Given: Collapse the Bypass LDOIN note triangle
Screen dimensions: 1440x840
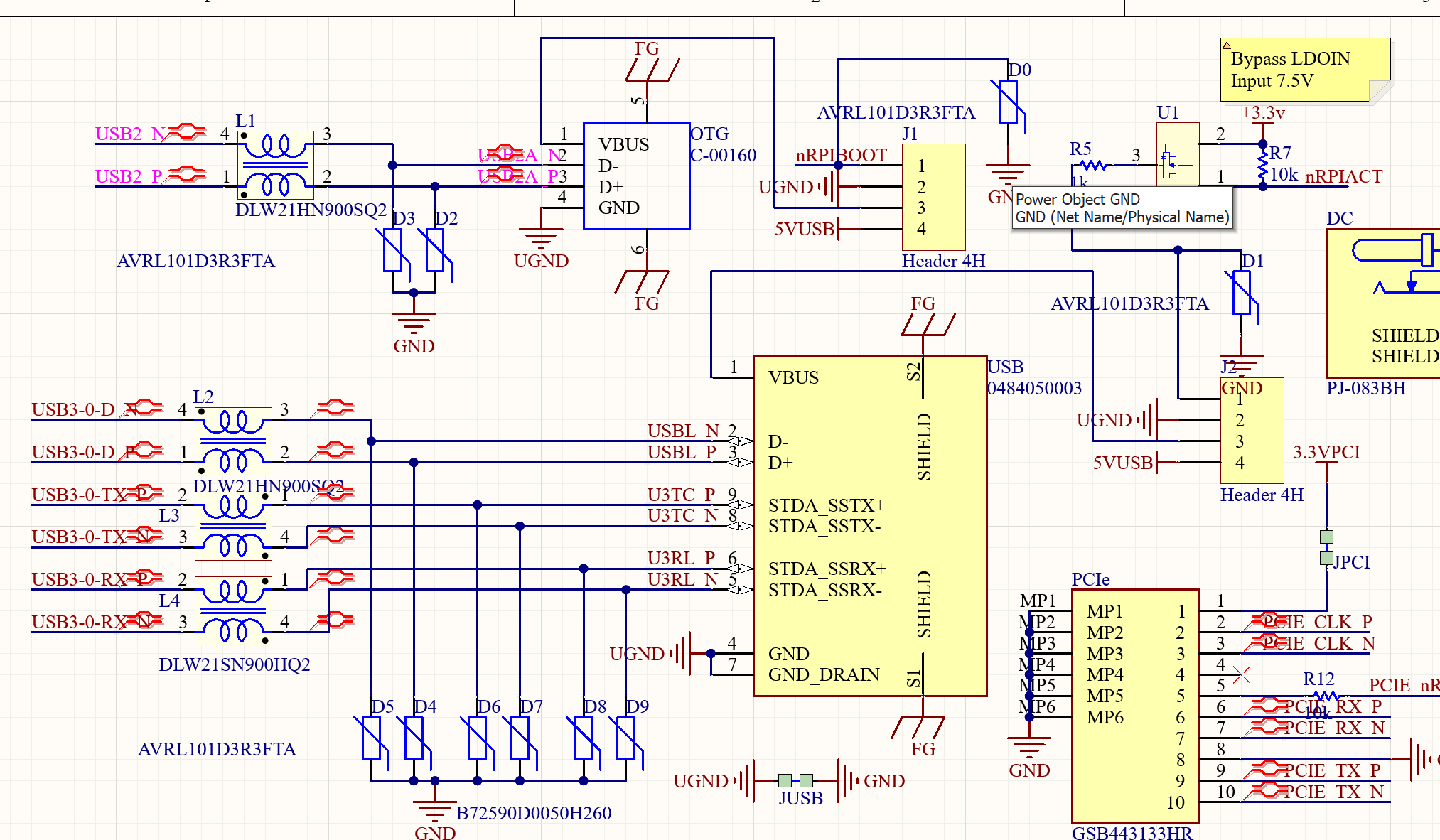Looking at the screenshot, I should (x=1227, y=46).
